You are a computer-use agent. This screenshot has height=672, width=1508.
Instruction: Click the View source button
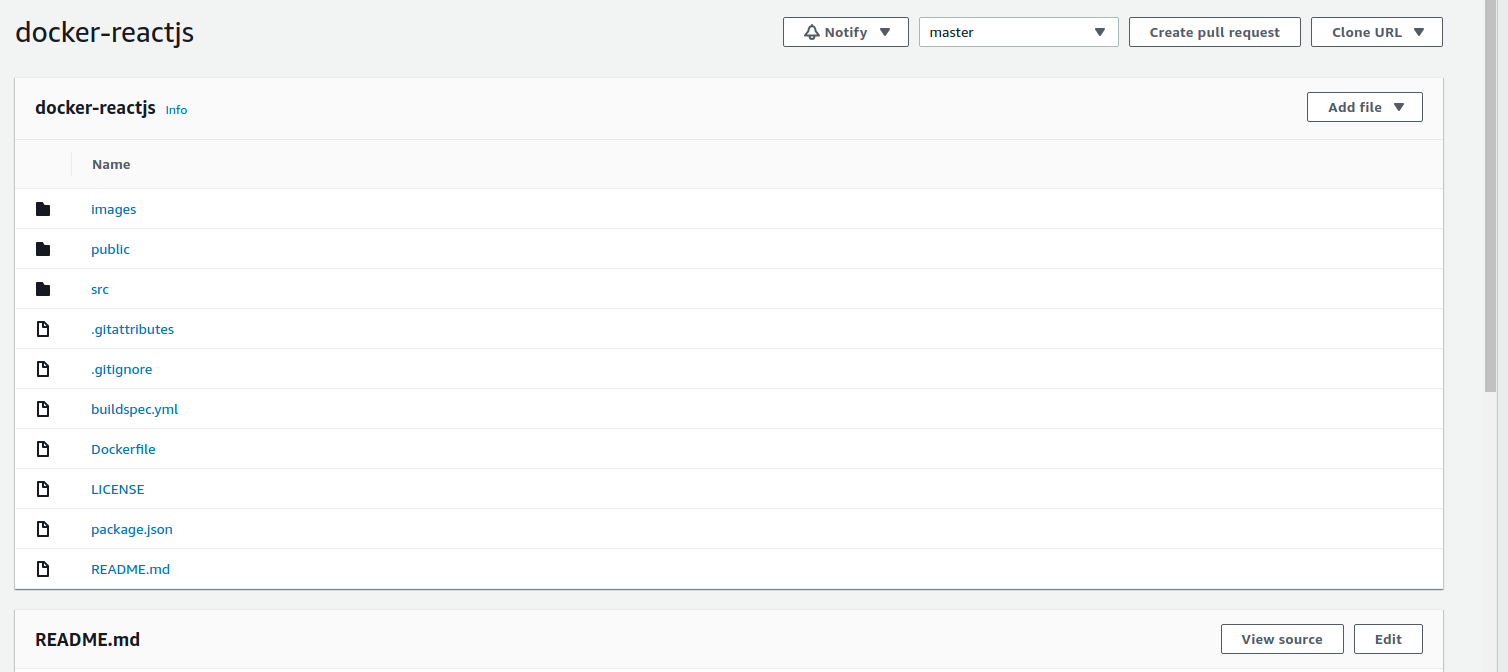tap(1281, 639)
